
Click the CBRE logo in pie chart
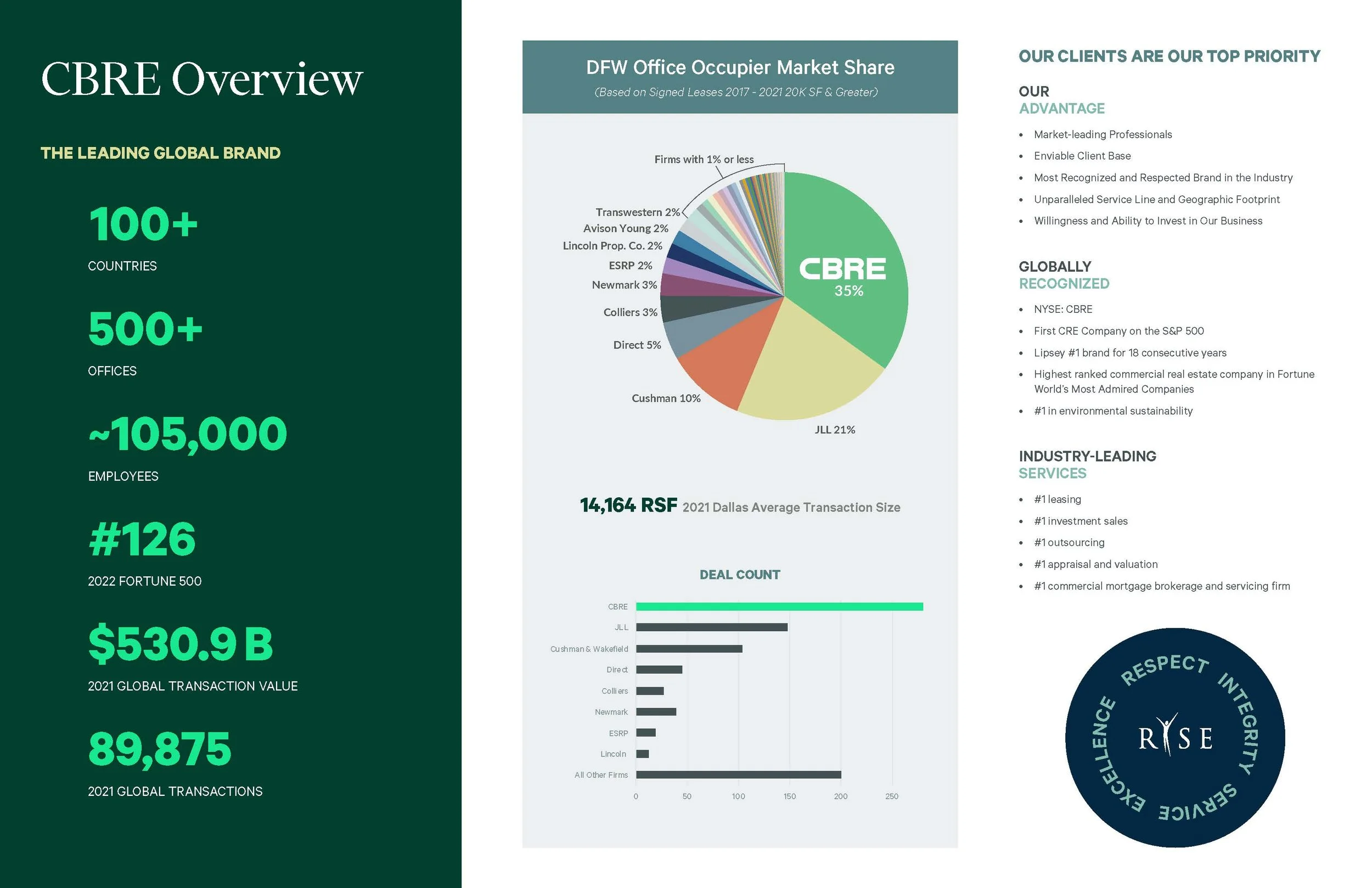coord(842,269)
